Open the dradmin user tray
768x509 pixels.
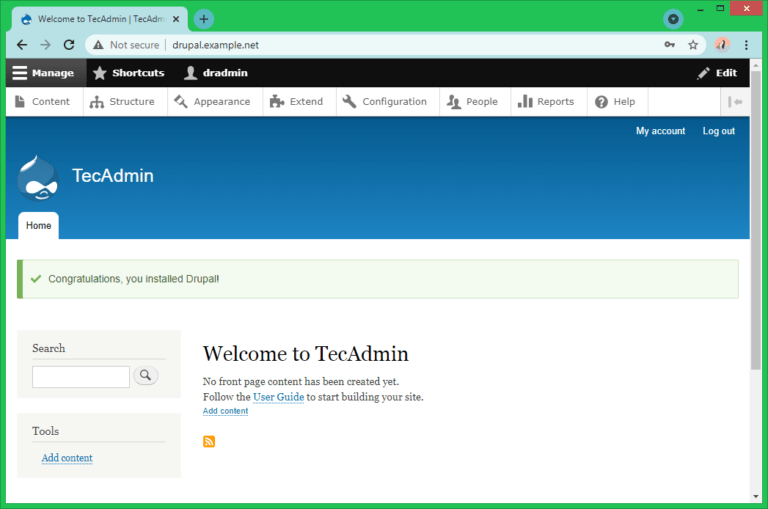coord(216,73)
